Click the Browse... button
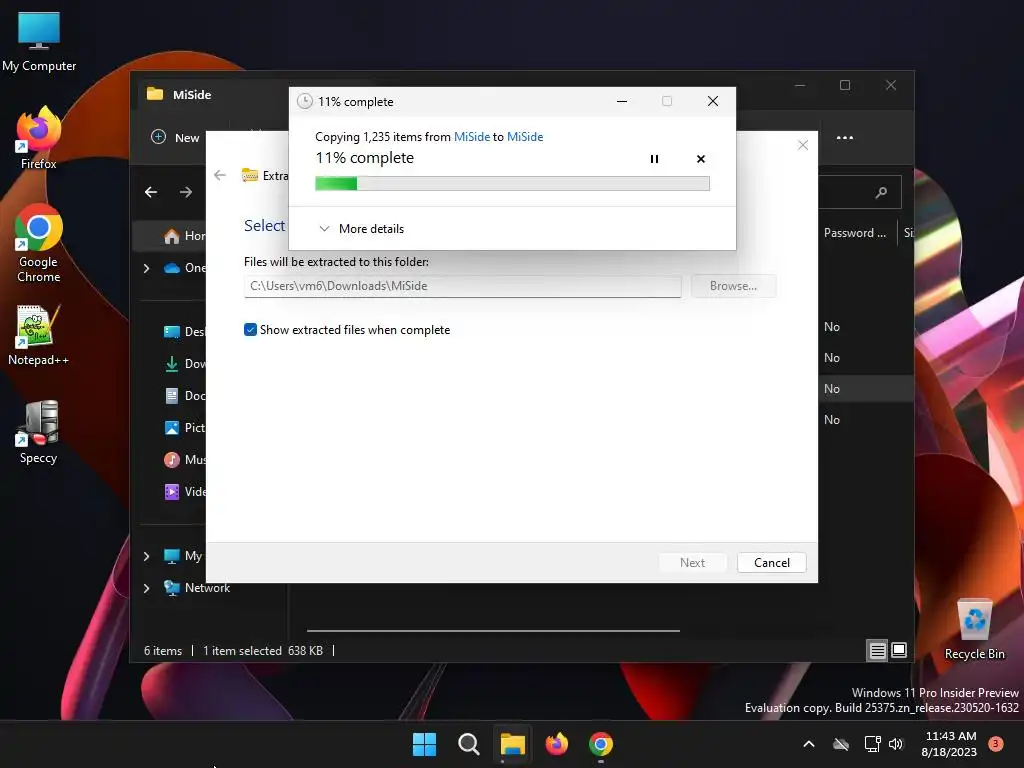 point(733,286)
